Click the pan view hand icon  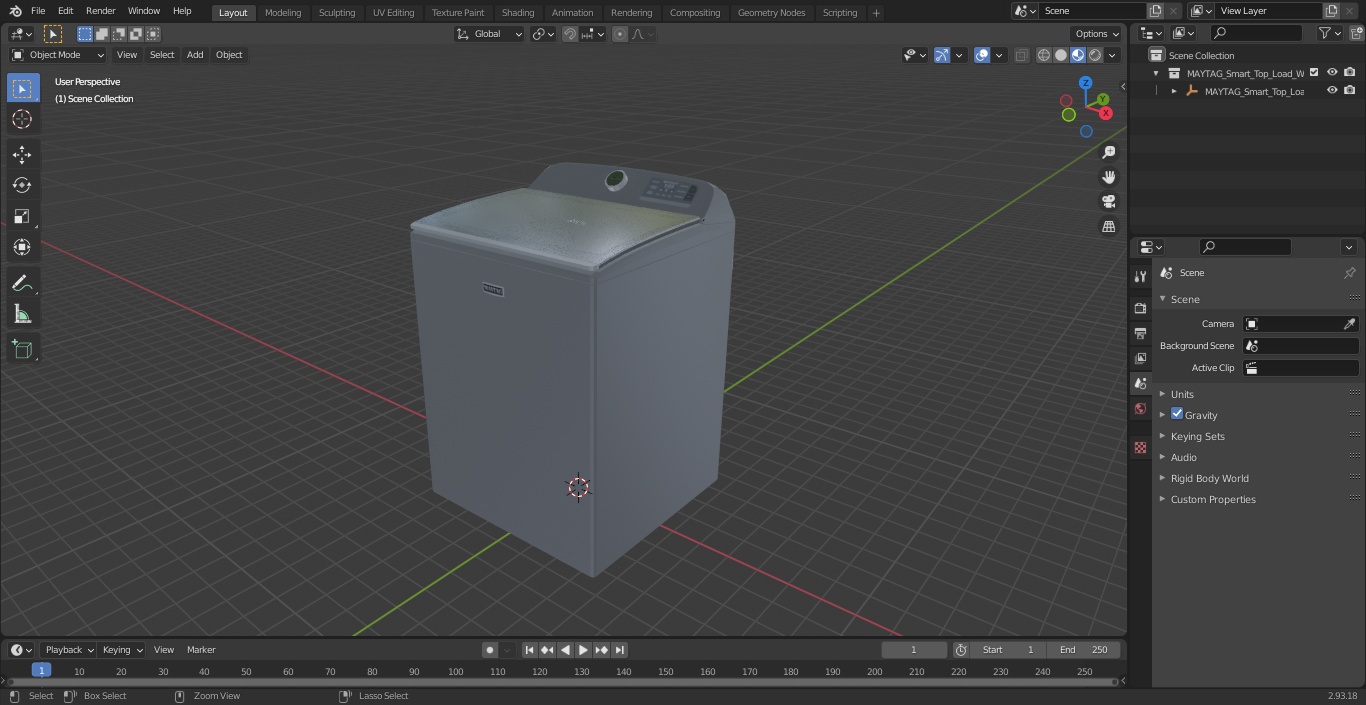click(1109, 177)
